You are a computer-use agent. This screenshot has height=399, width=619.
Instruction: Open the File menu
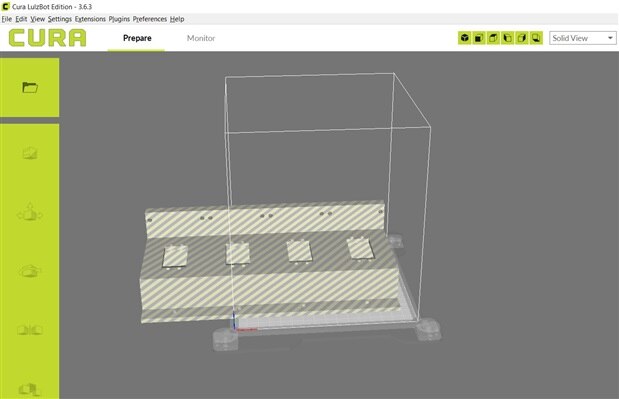7,19
